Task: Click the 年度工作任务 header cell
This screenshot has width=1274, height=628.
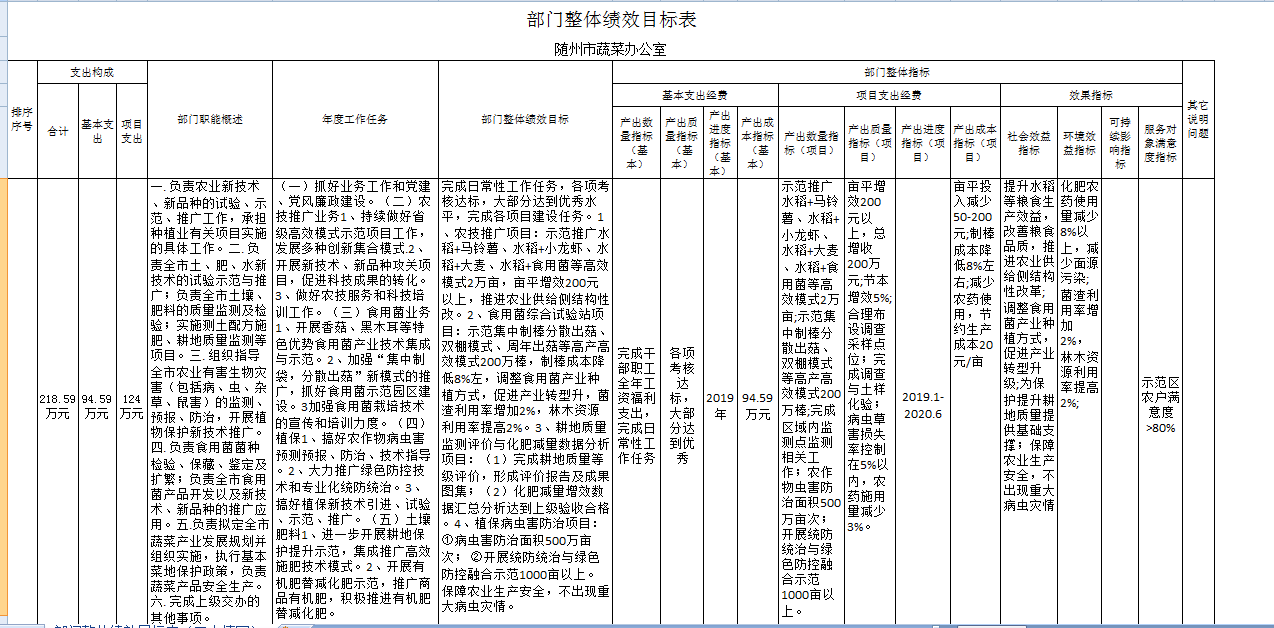Action: (x=355, y=119)
